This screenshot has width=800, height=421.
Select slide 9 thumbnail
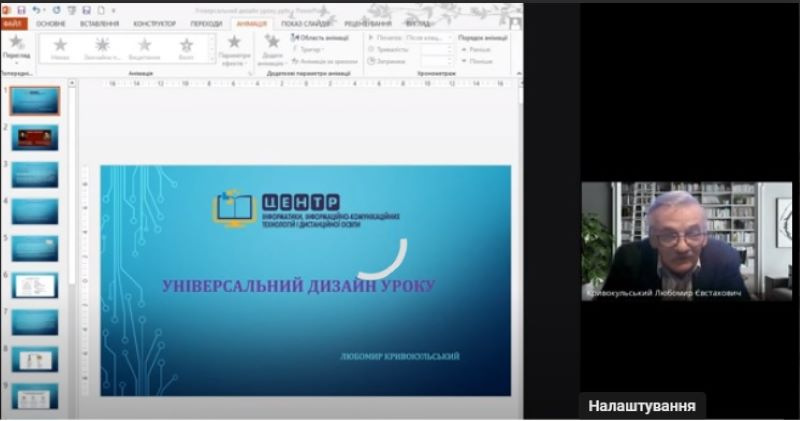tap(35, 397)
